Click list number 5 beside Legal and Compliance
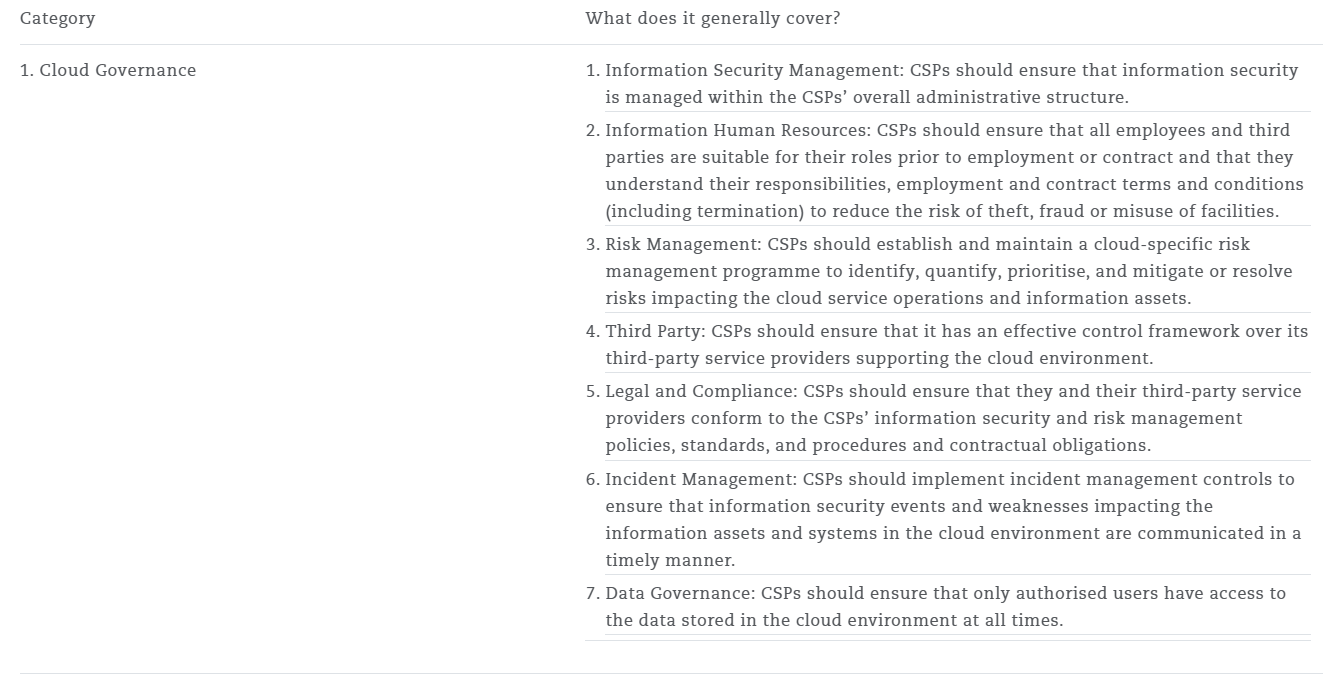Image resolution: width=1336 pixels, height=679 pixels. 593,391
